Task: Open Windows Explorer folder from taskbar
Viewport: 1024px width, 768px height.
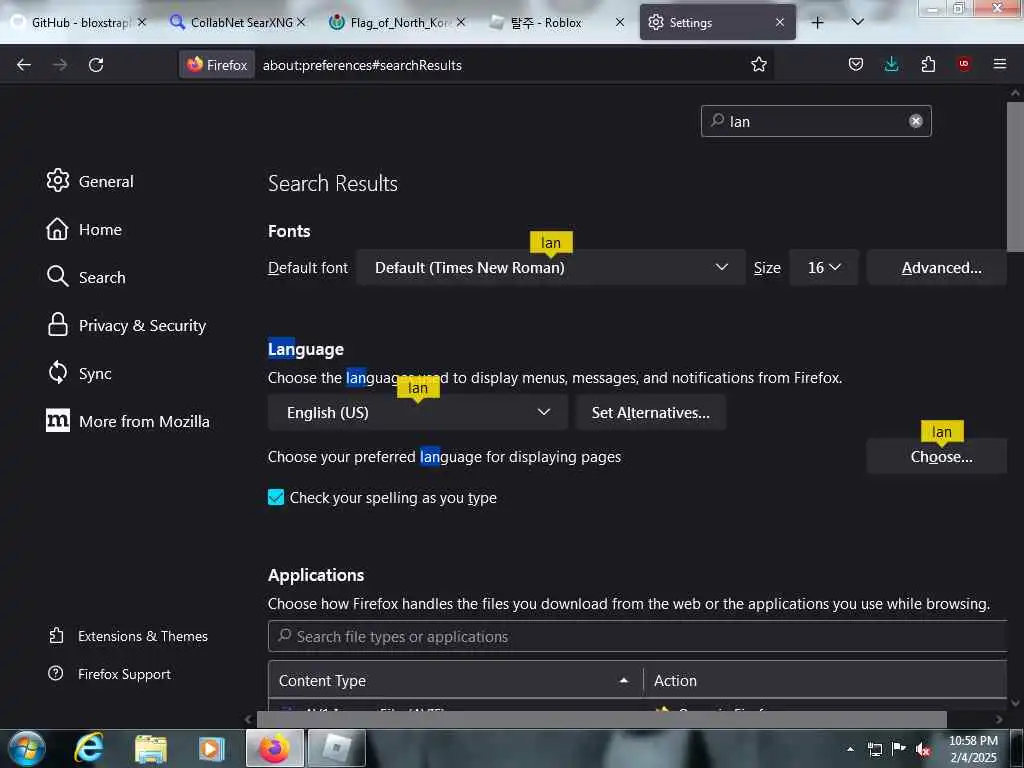Action: coord(151,748)
